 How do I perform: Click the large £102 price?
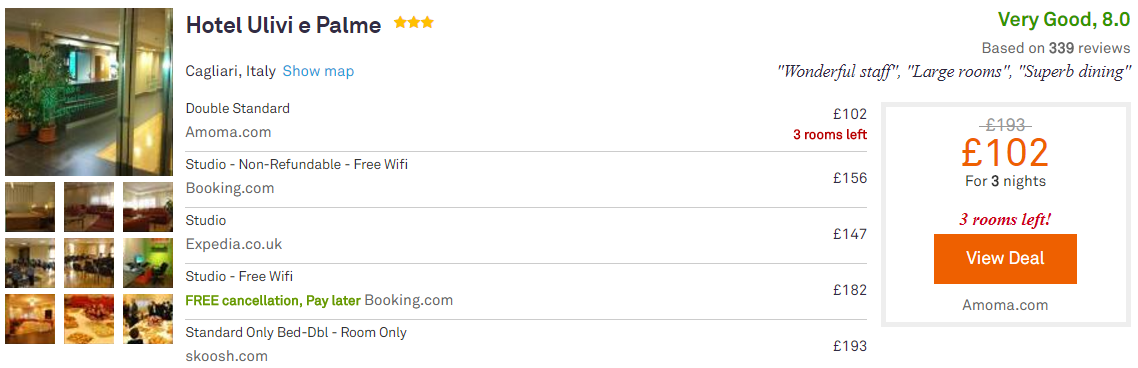pyautogui.click(x=1005, y=153)
